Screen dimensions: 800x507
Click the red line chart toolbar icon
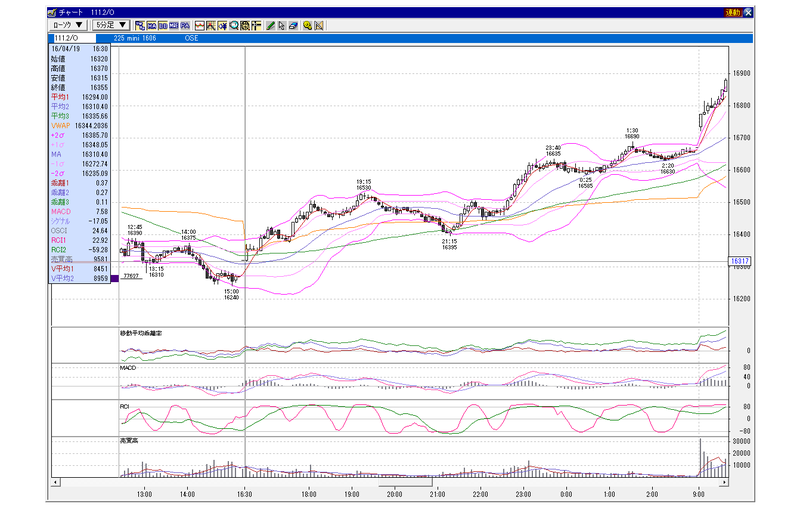coord(199,26)
